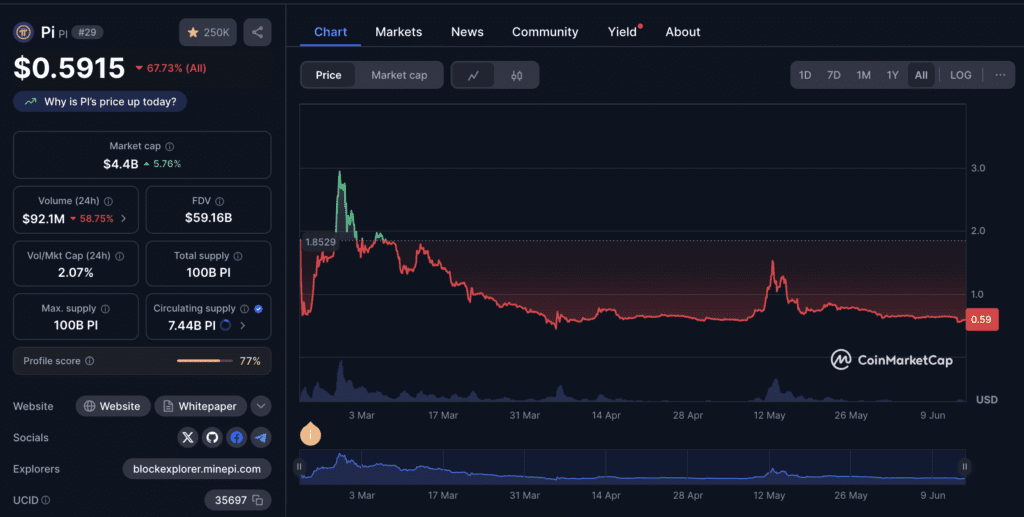Switch to line chart icon
1024x517 pixels.
[473, 75]
